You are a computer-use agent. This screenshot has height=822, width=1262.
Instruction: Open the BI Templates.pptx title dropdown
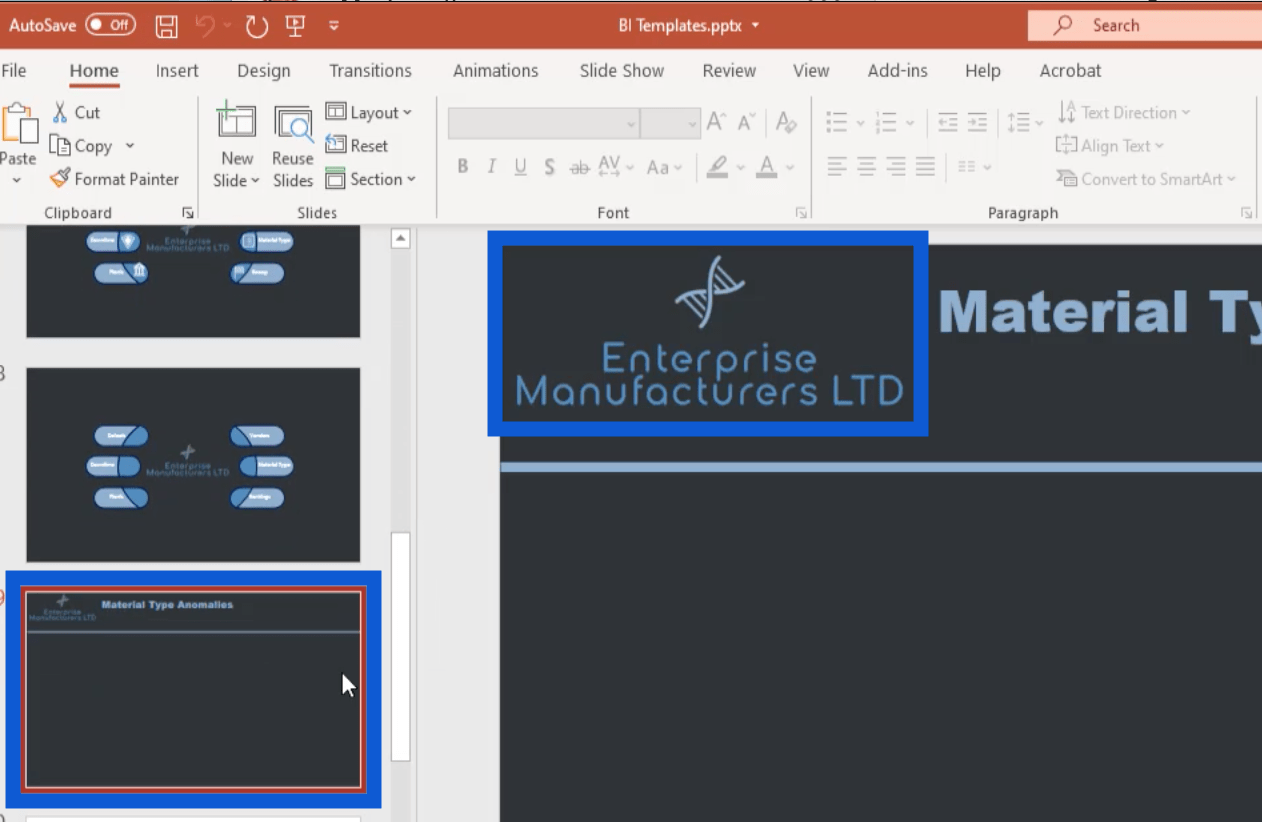755,26
